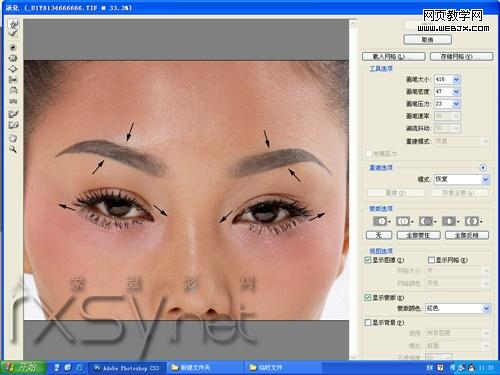Click the Replace Selection mask icon
The width and height of the screenshot is (500, 375).
point(381,221)
